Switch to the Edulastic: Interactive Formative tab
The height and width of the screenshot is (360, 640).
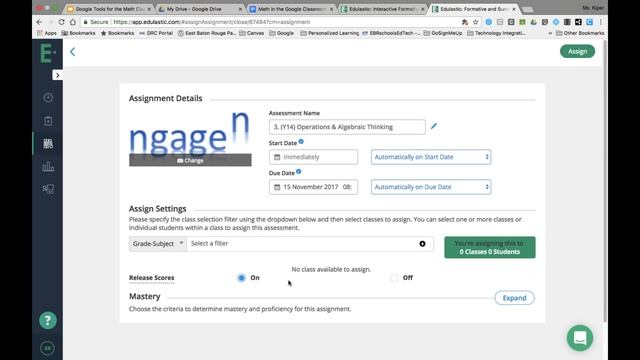383,9
